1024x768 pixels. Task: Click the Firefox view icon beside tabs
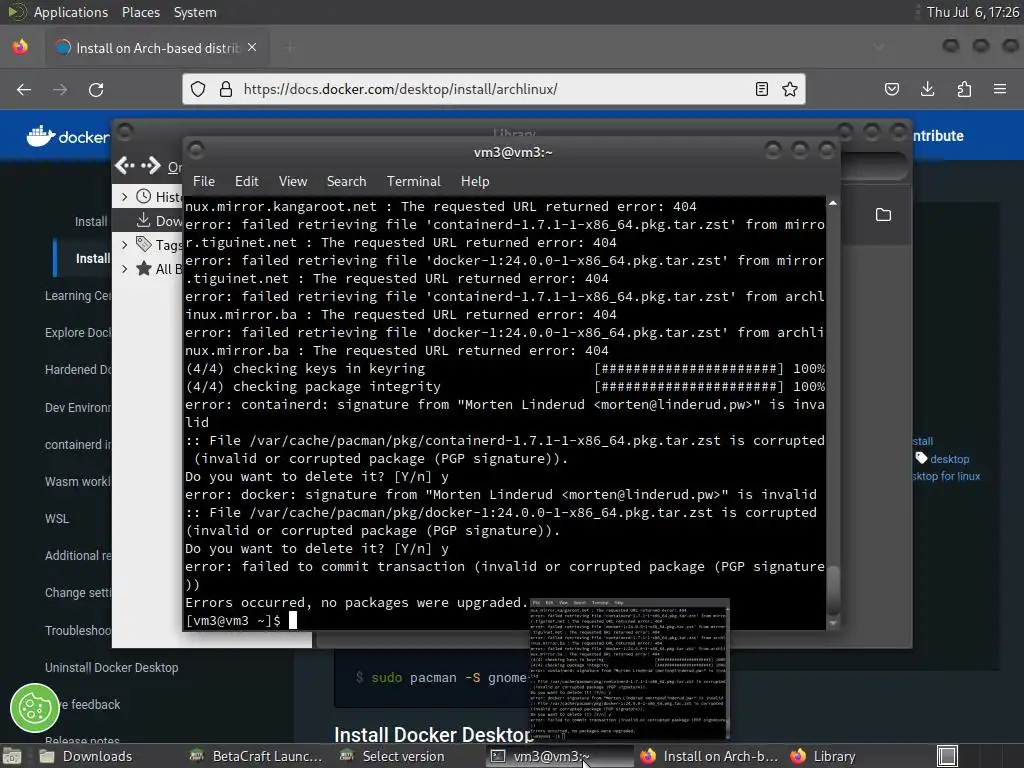[x=20, y=47]
